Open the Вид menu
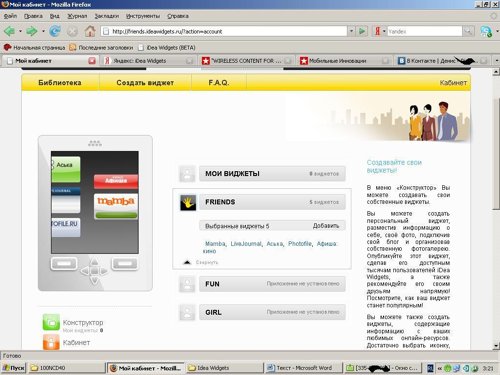 55,16
